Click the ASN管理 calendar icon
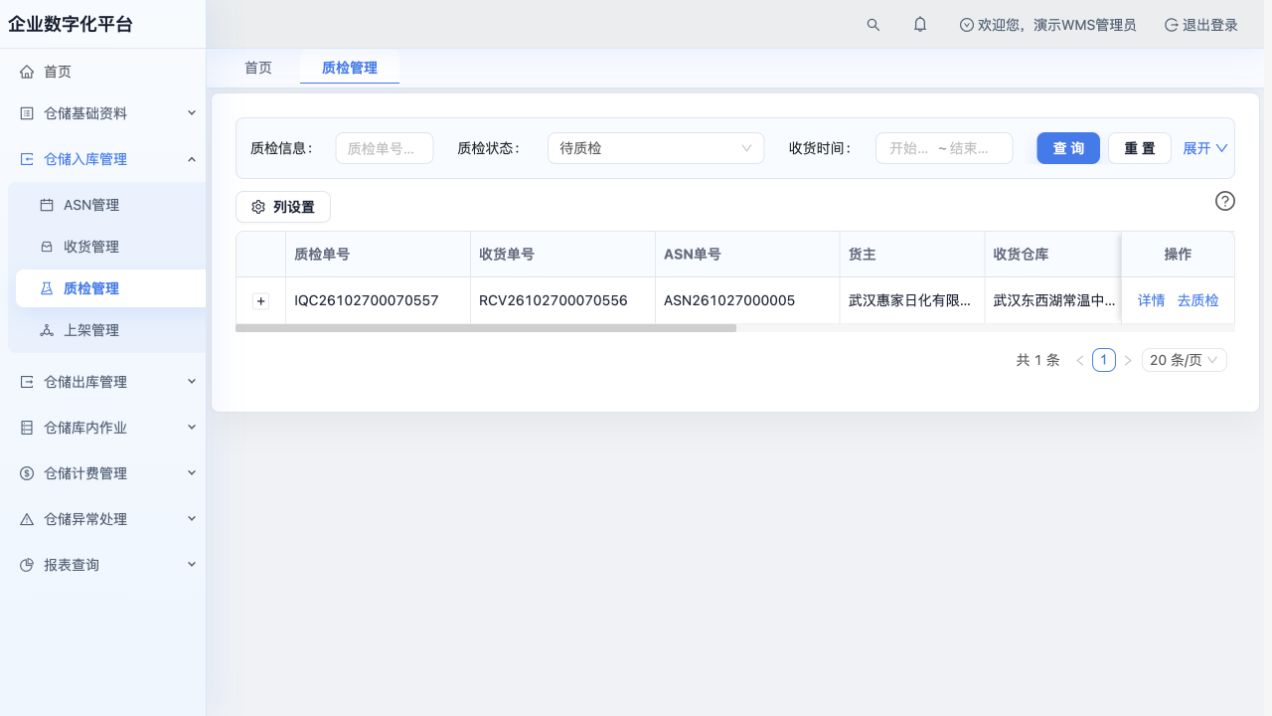Viewport: 1272px width, 716px height. coord(47,205)
